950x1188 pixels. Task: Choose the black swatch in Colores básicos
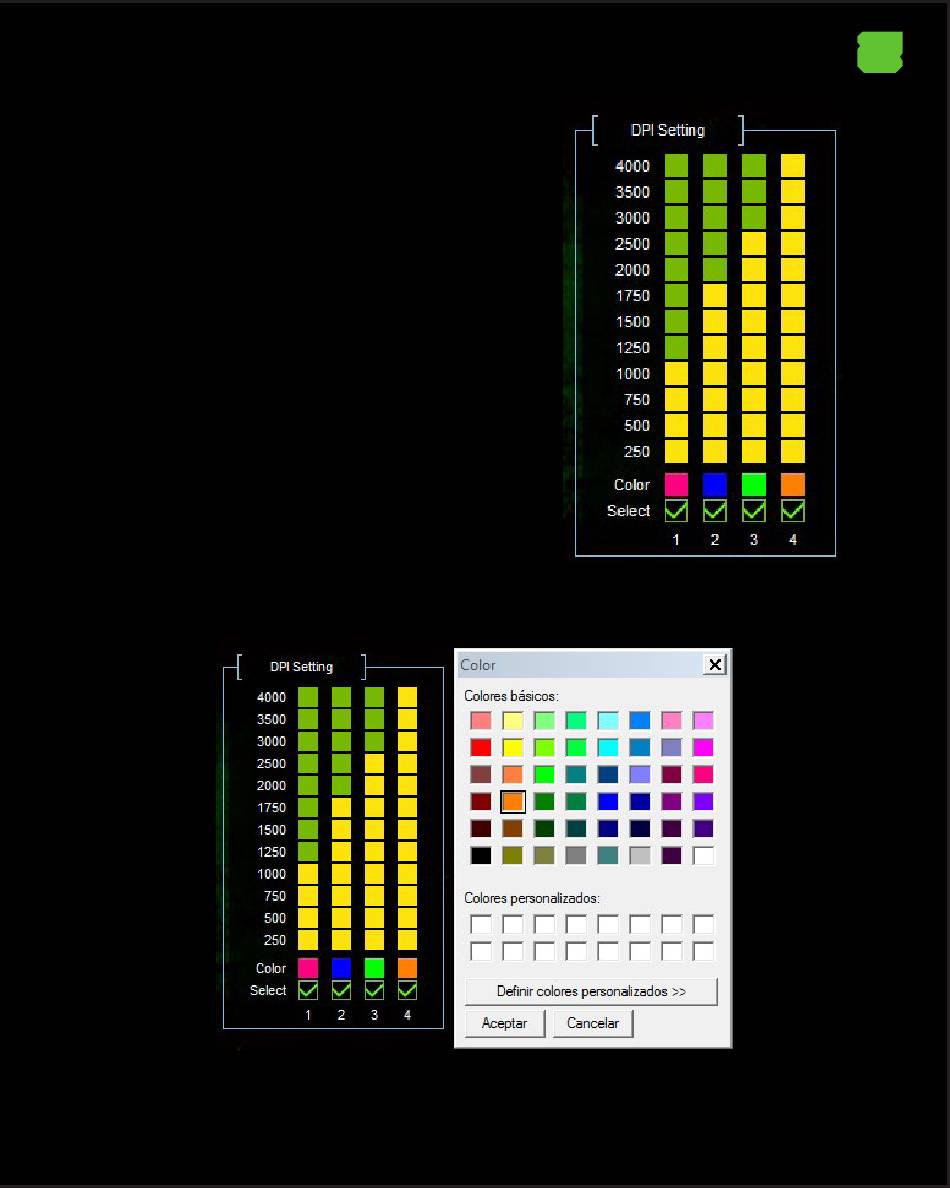click(x=481, y=855)
